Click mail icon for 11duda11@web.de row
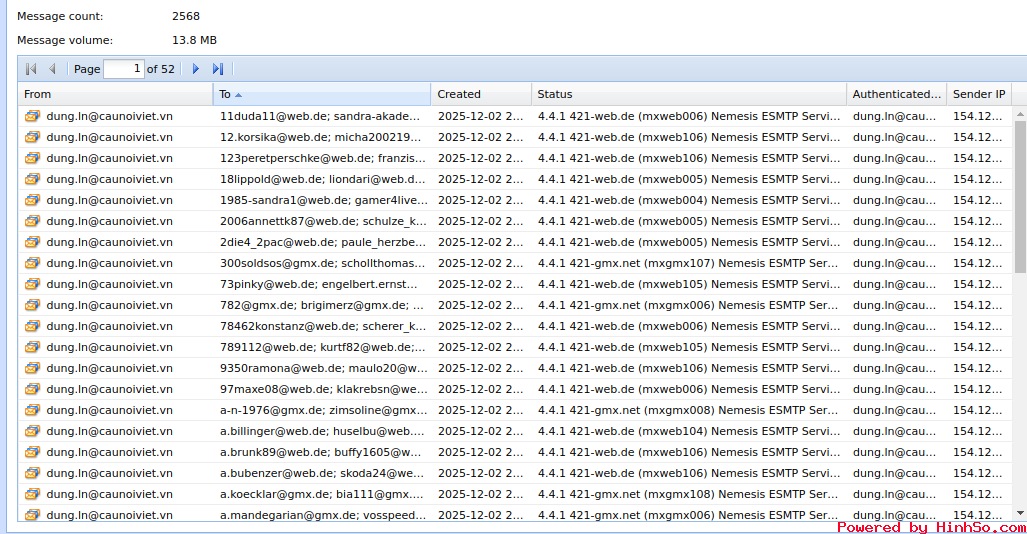The height and width of the screenshot is (534, 1027). 32,116
